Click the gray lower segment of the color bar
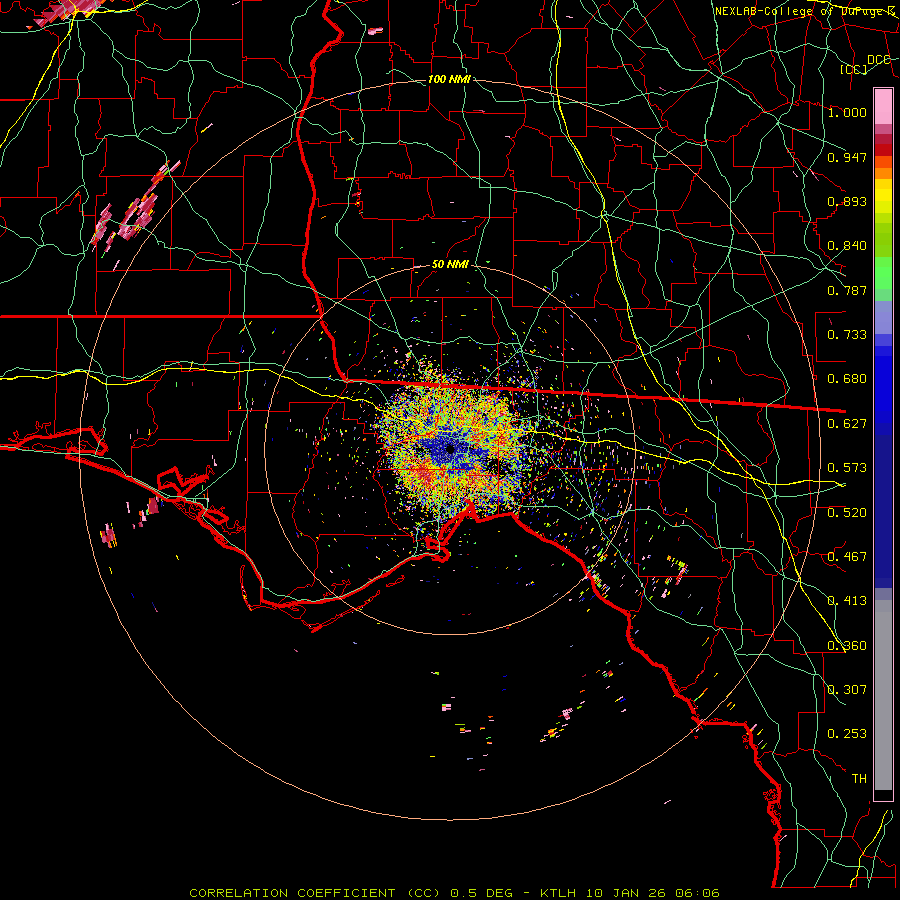Screen dimensions: 900x900 (883, 695)
